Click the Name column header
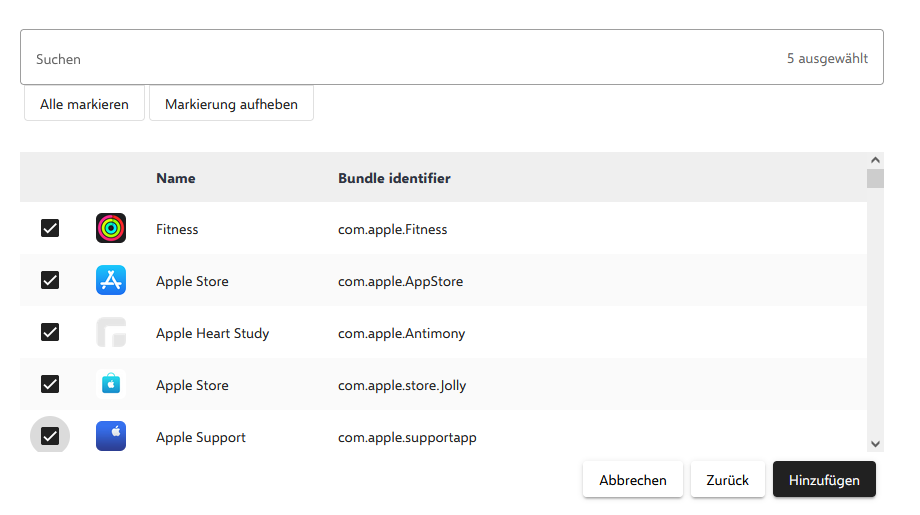The image size is (920, 515). point(176,178)
